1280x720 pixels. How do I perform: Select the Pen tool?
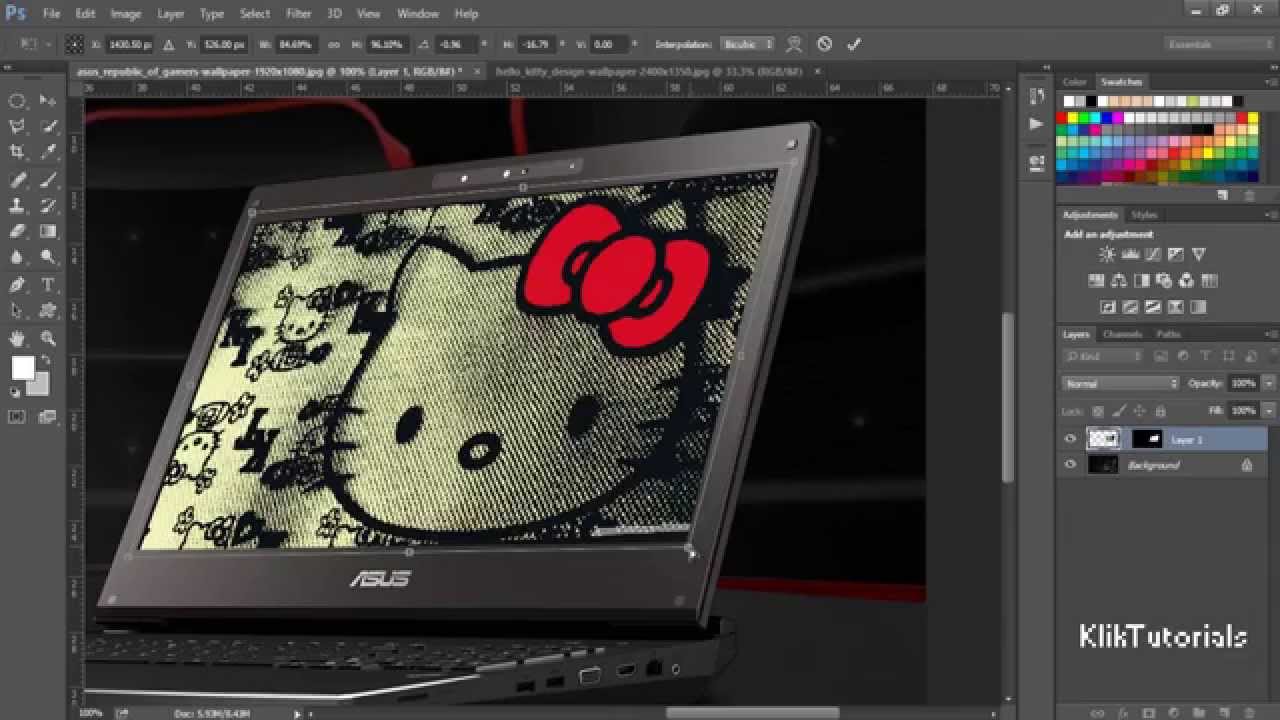17,285
